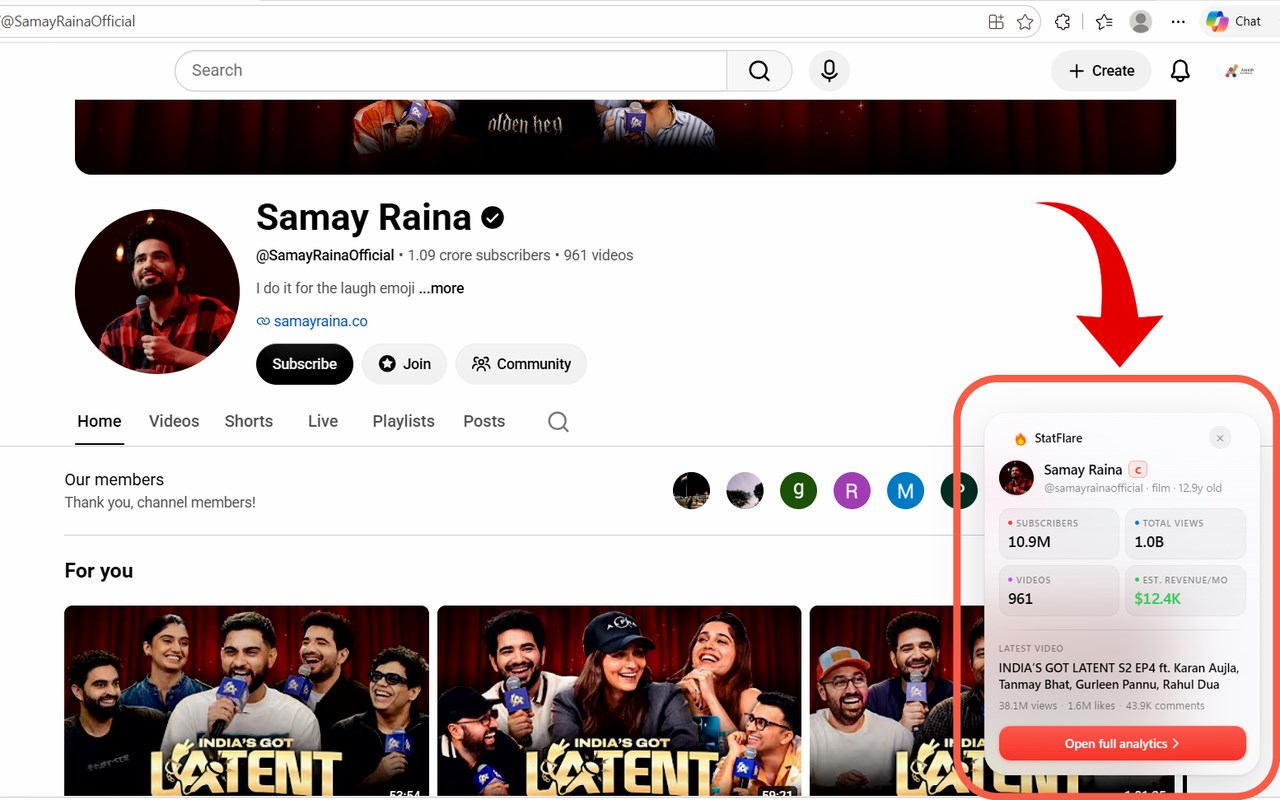Click the "1.6M likes" text in StatFlare

tap(1091, 706)
